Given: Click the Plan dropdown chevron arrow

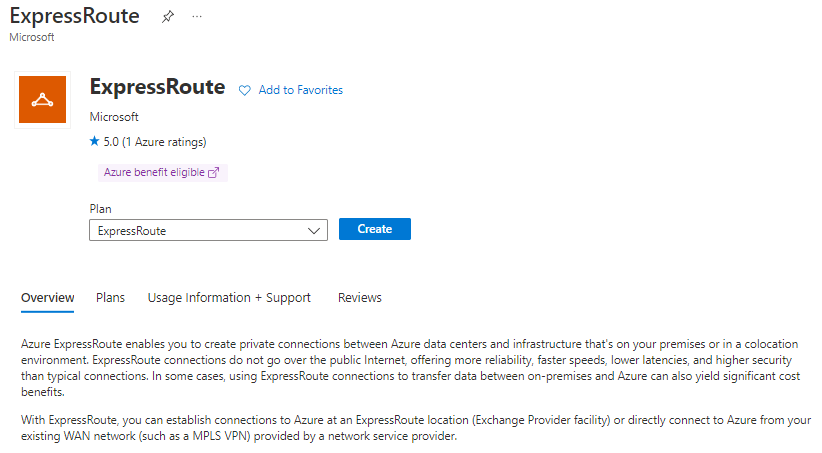Looking at the screenshot, I should 313,230.
